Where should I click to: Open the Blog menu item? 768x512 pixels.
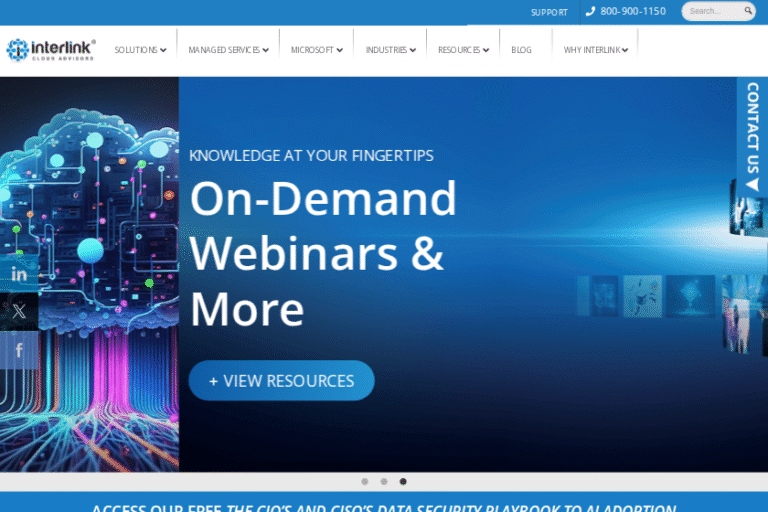coord(521,50)
